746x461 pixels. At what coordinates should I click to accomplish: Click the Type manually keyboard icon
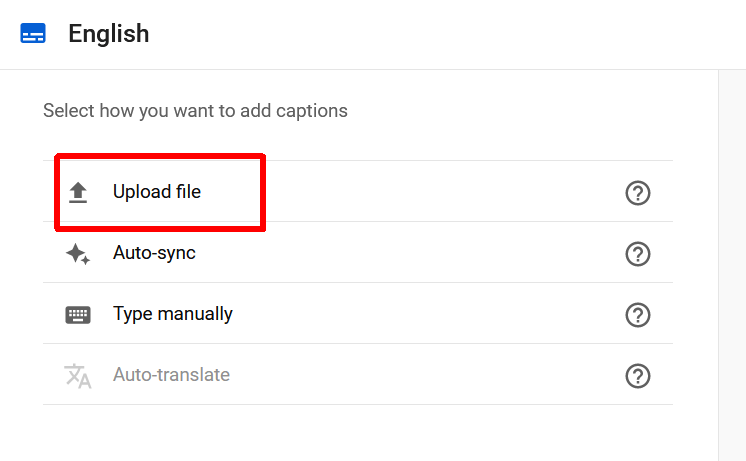[78, 315]
